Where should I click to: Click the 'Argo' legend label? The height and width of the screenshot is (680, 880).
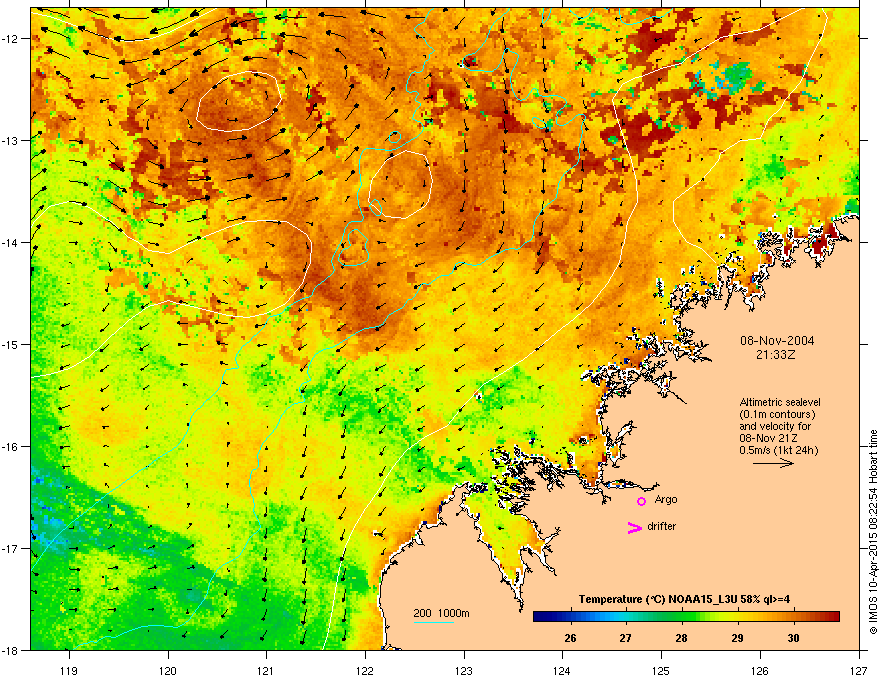(666, 499)
